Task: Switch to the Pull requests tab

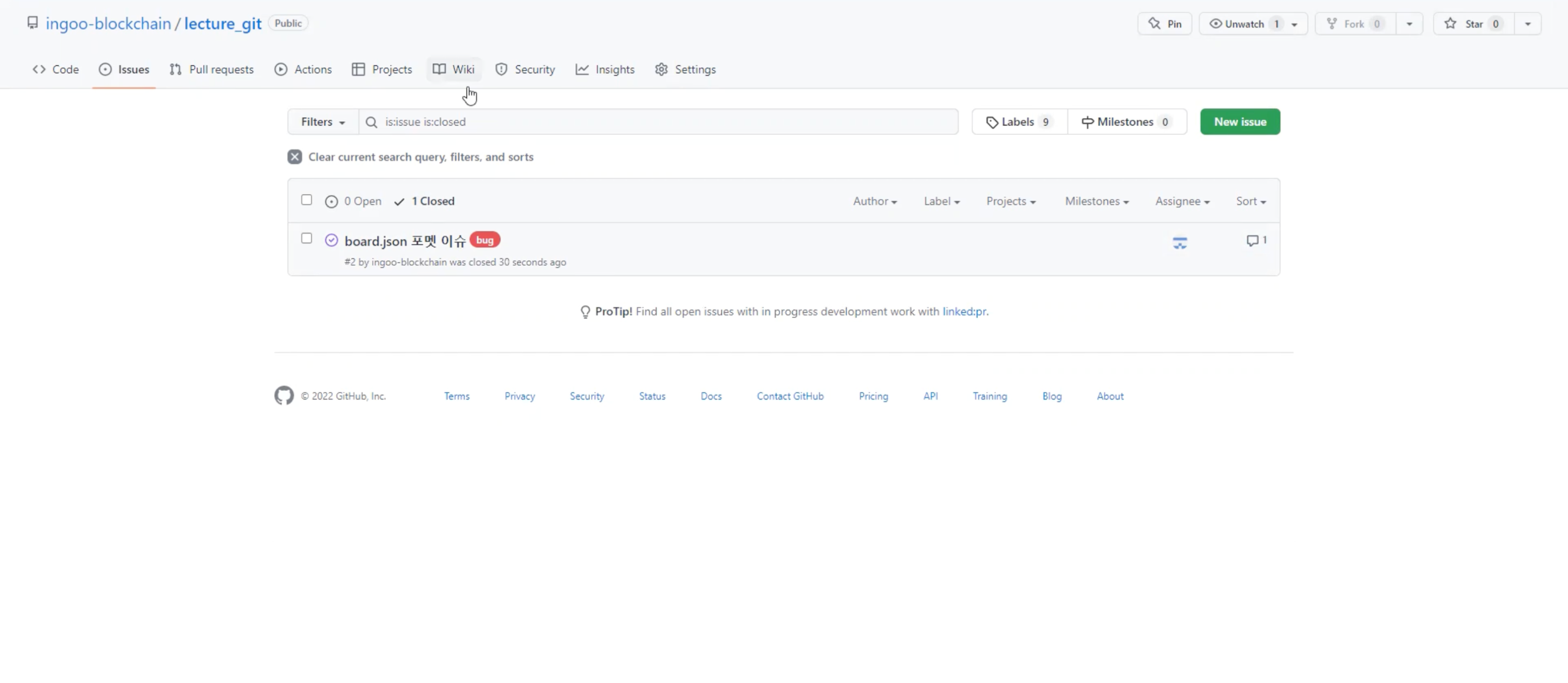Action: [x=211, y=70]
